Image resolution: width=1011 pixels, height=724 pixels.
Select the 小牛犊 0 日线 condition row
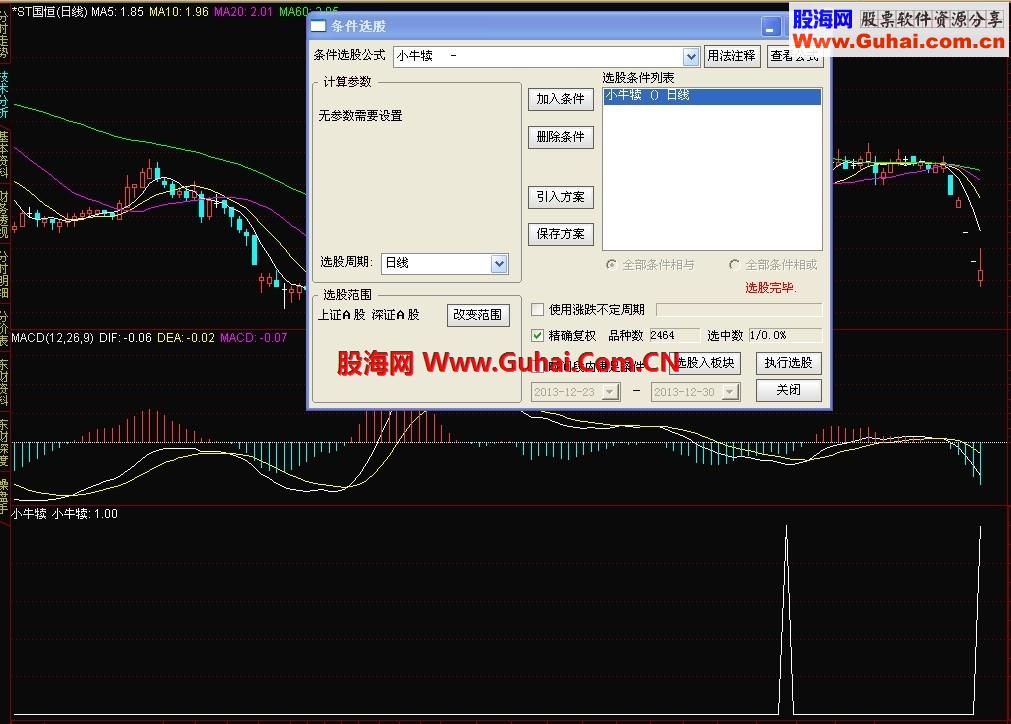(x=712, y=95)
